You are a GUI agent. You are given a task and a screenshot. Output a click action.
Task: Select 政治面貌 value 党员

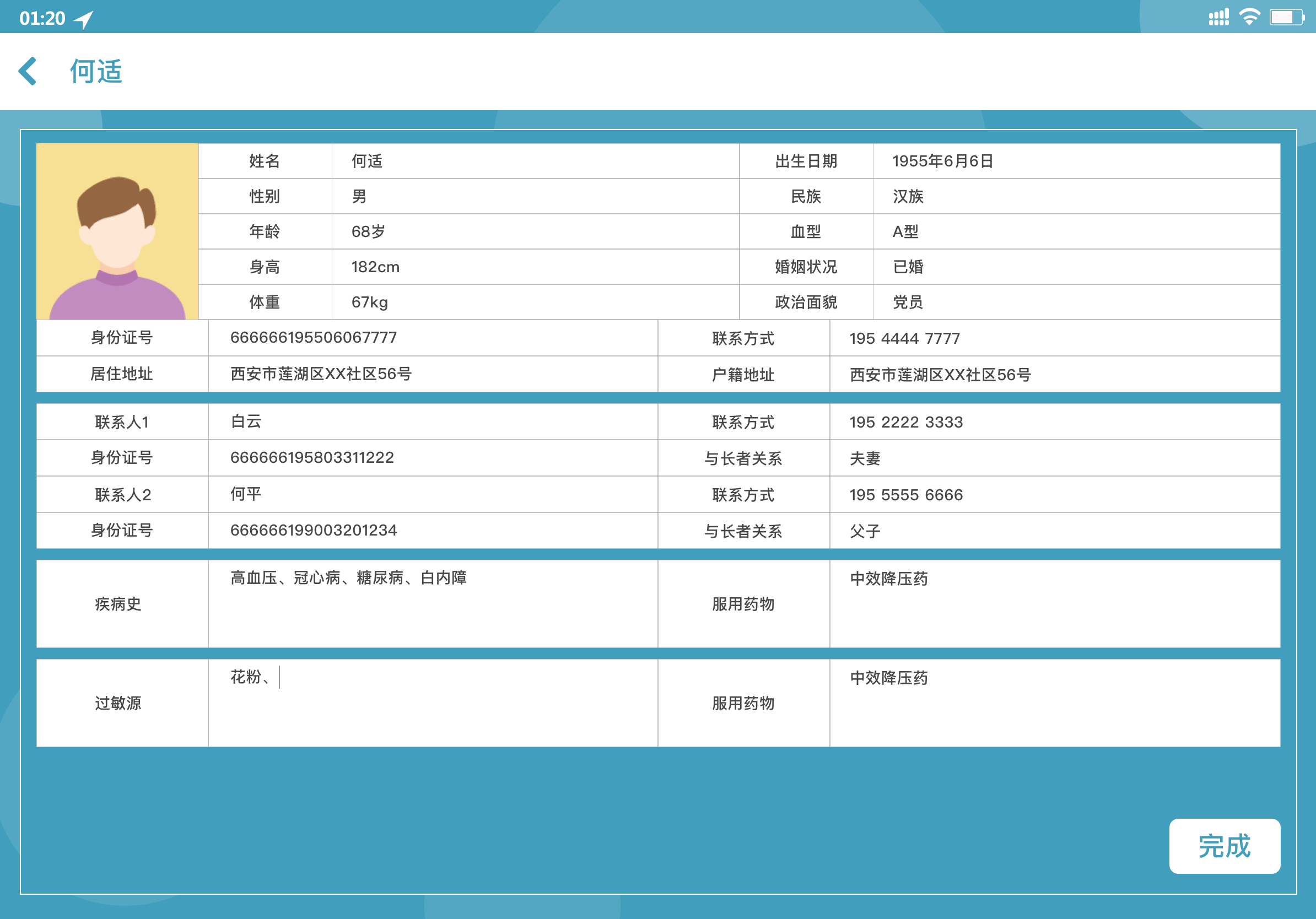908,302
